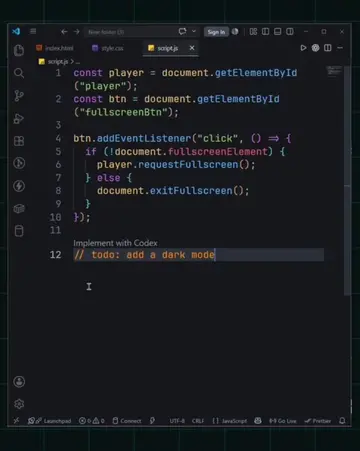The height and width of the screenshot is (451, 360).
Task: Toggle the primary side bar
Action: click(266, 32)
